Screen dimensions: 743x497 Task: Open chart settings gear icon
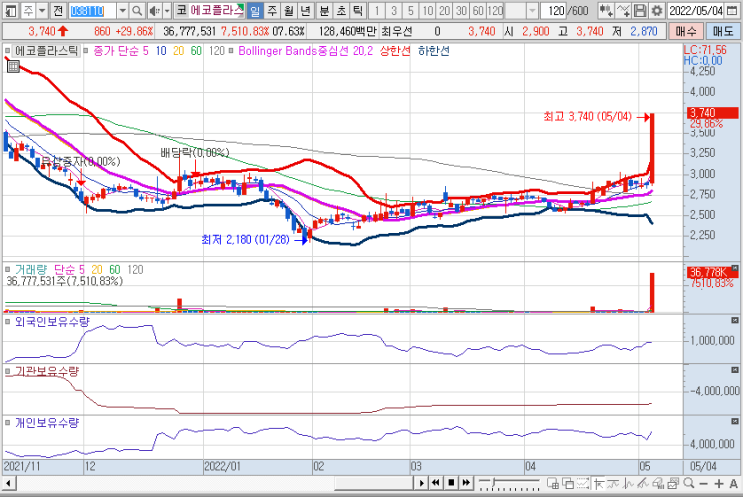[657, 10]
